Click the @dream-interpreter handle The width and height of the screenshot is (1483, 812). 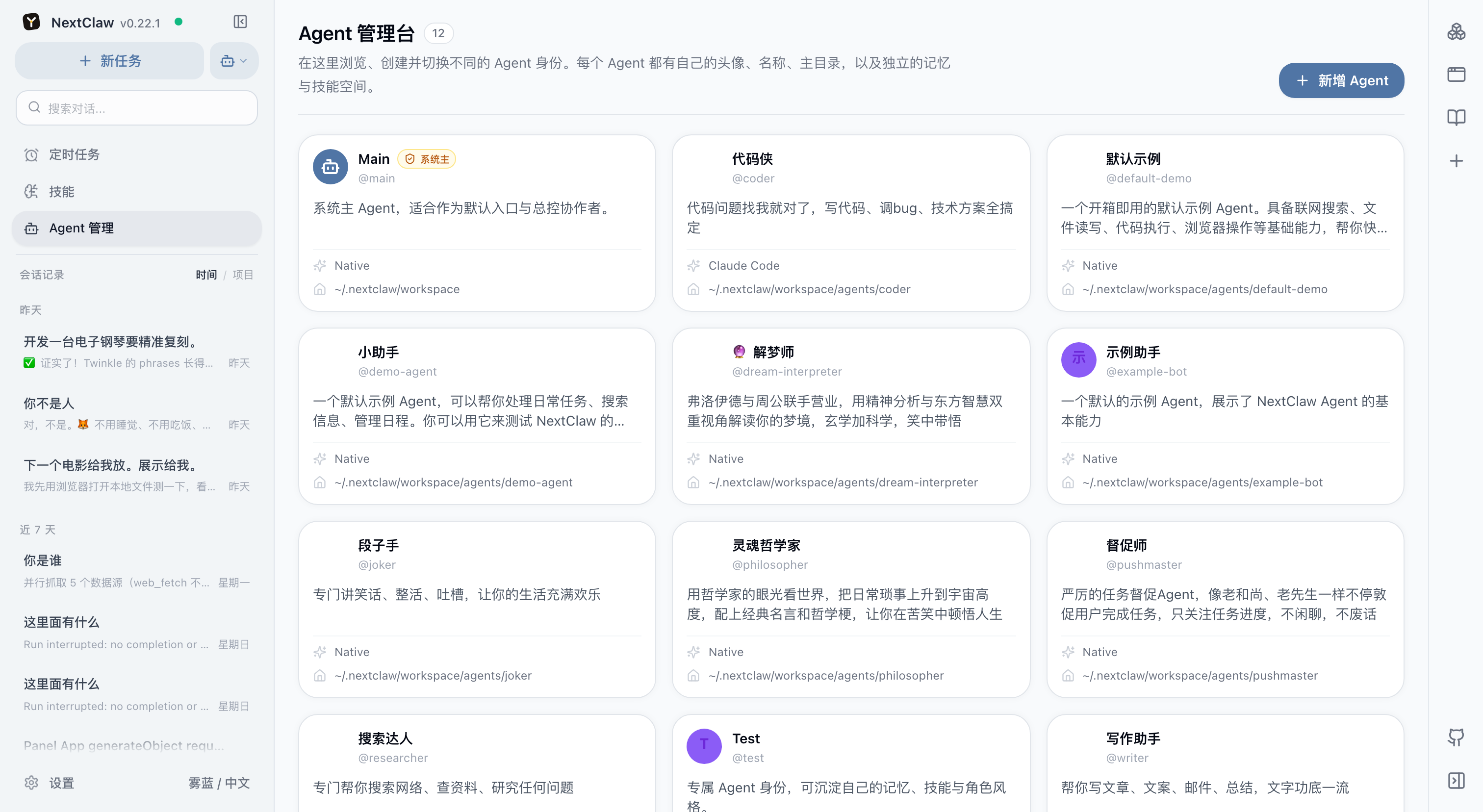point(787,371)
